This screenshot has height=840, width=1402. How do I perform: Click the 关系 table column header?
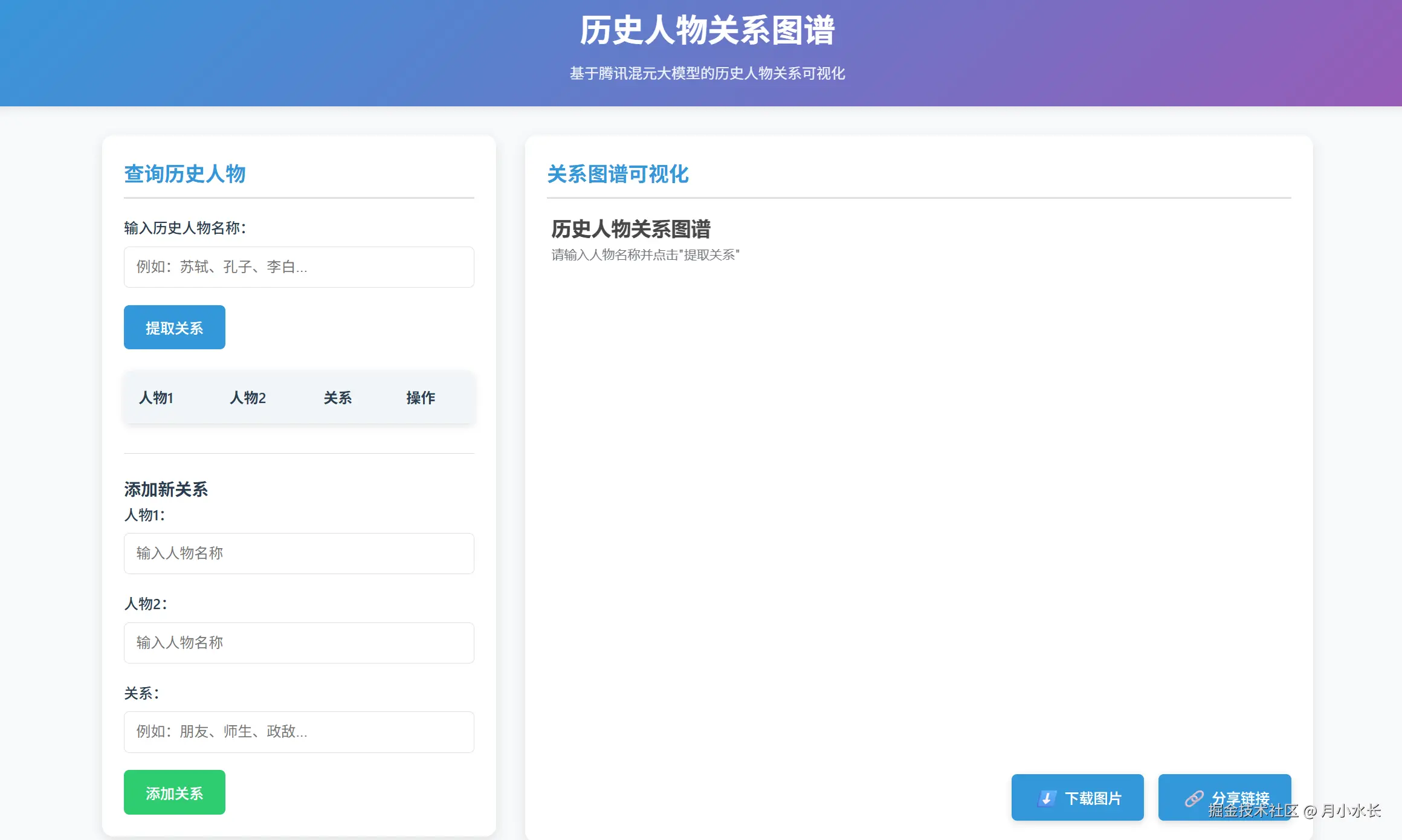[337, 398]
